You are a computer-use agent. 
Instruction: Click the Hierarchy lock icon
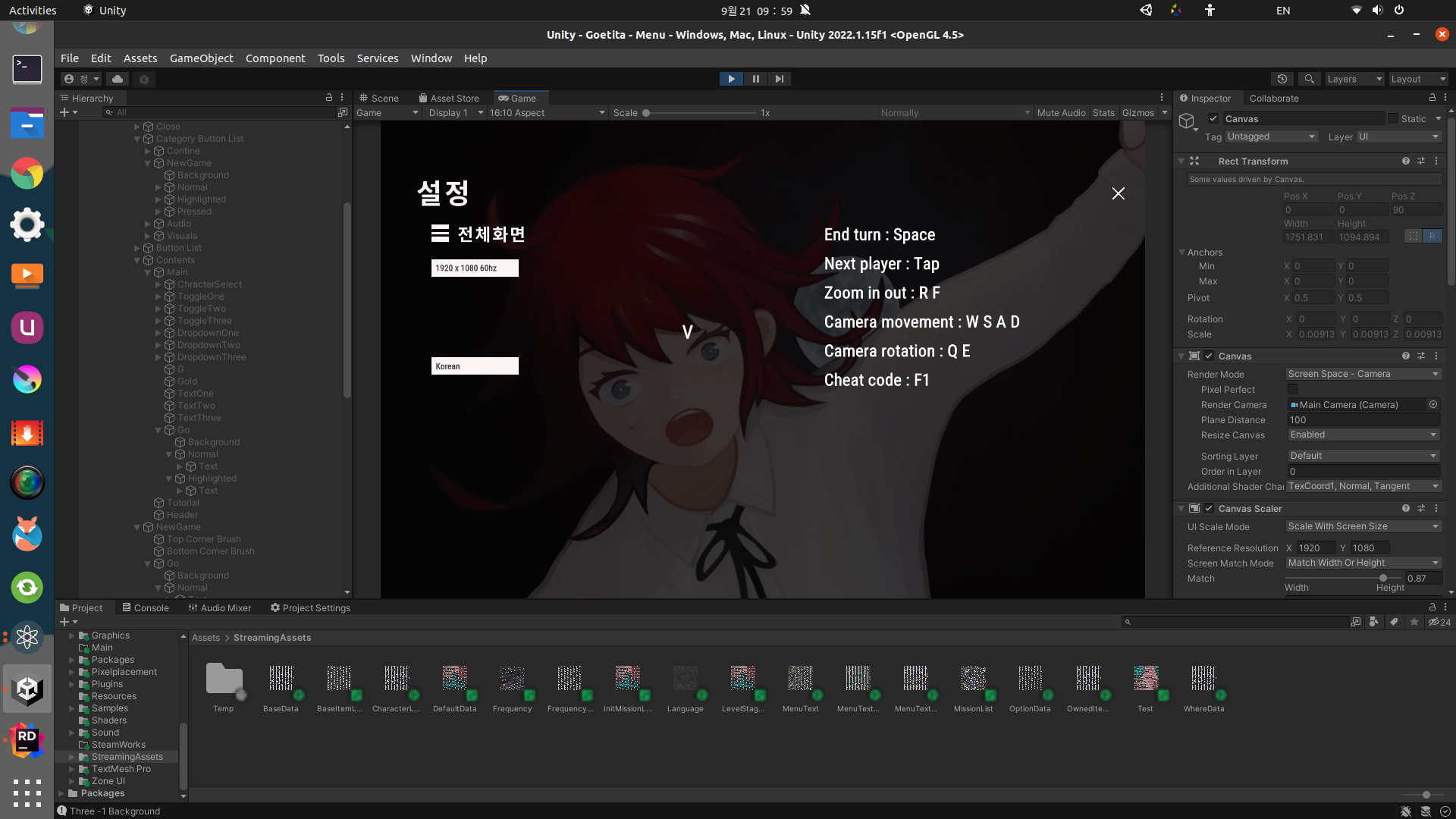tap(329, 98)
